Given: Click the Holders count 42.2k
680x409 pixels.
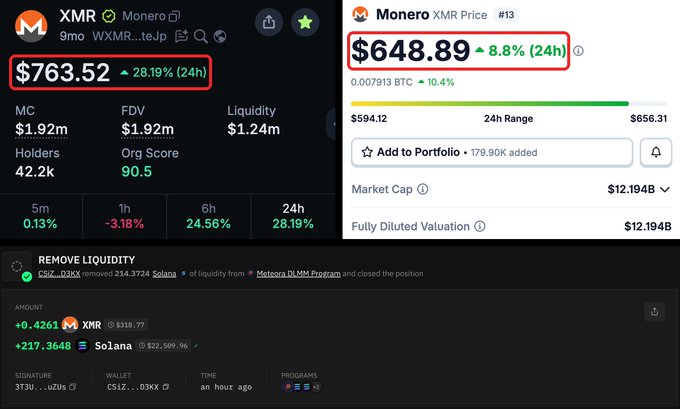Looking at the screenshot, I should tap(35, 172).
